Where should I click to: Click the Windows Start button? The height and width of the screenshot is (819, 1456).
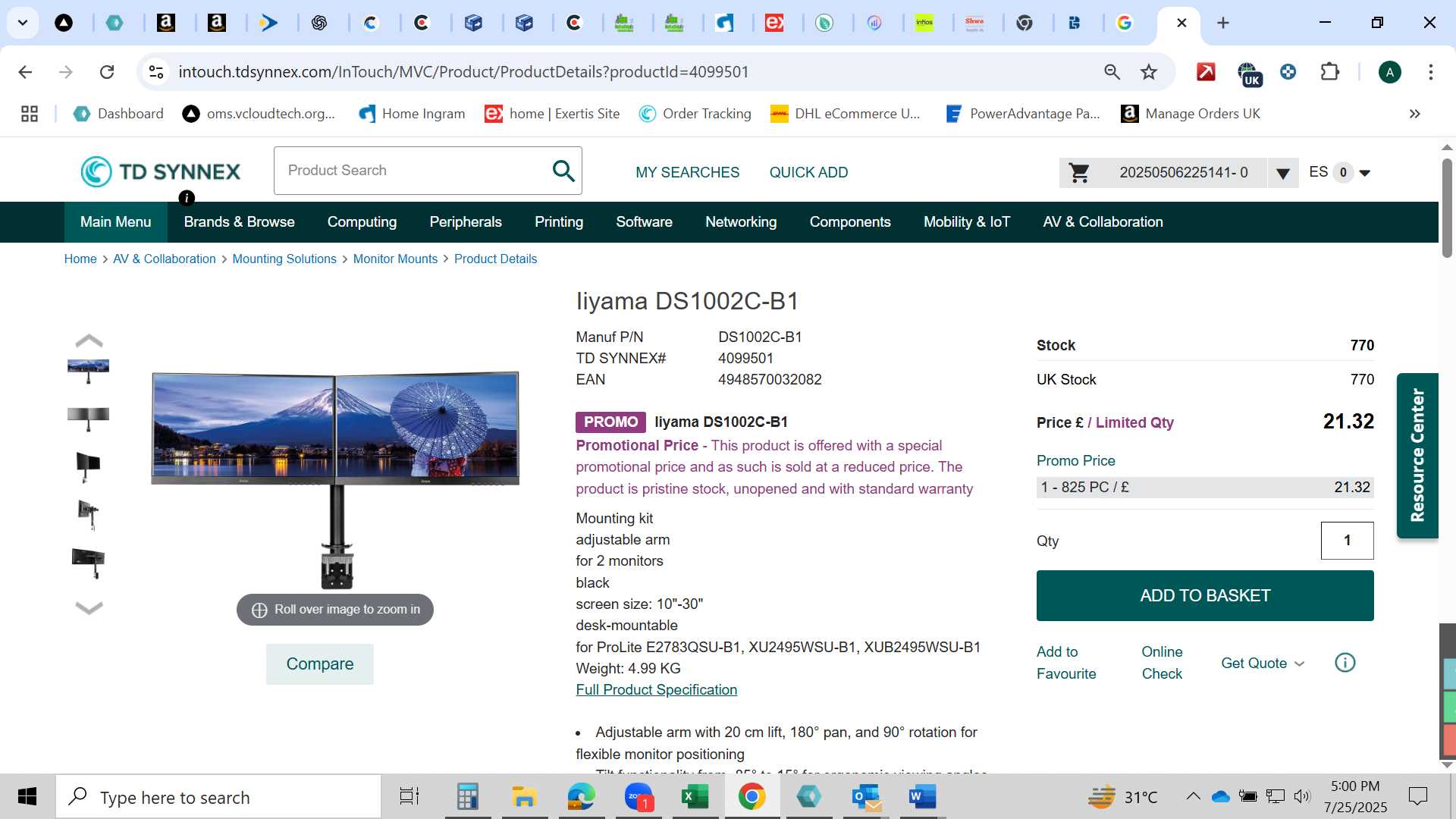click(x=27, y=797)
